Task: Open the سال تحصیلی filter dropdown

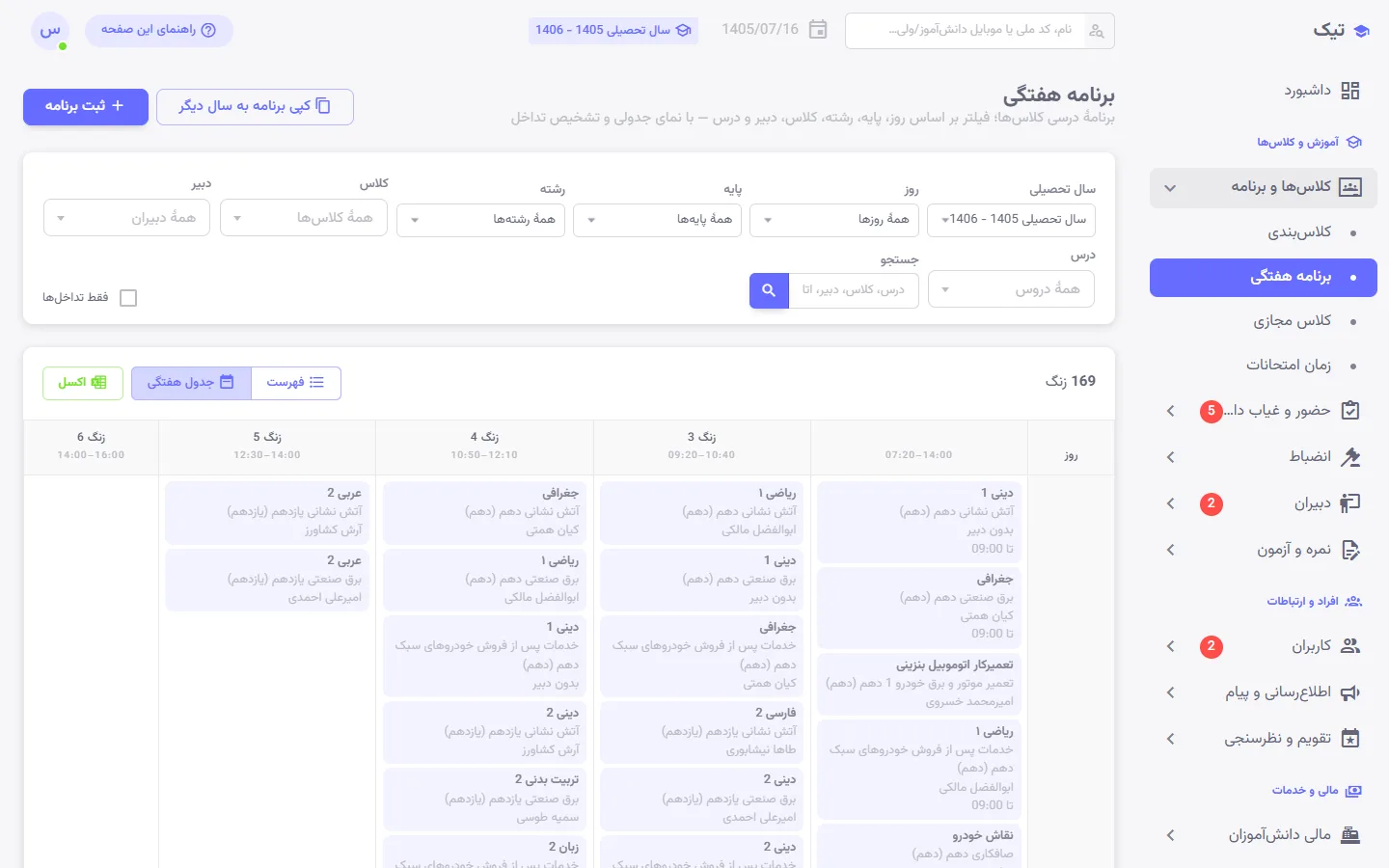Action: pyautogui.click(x=1011, y=220)
